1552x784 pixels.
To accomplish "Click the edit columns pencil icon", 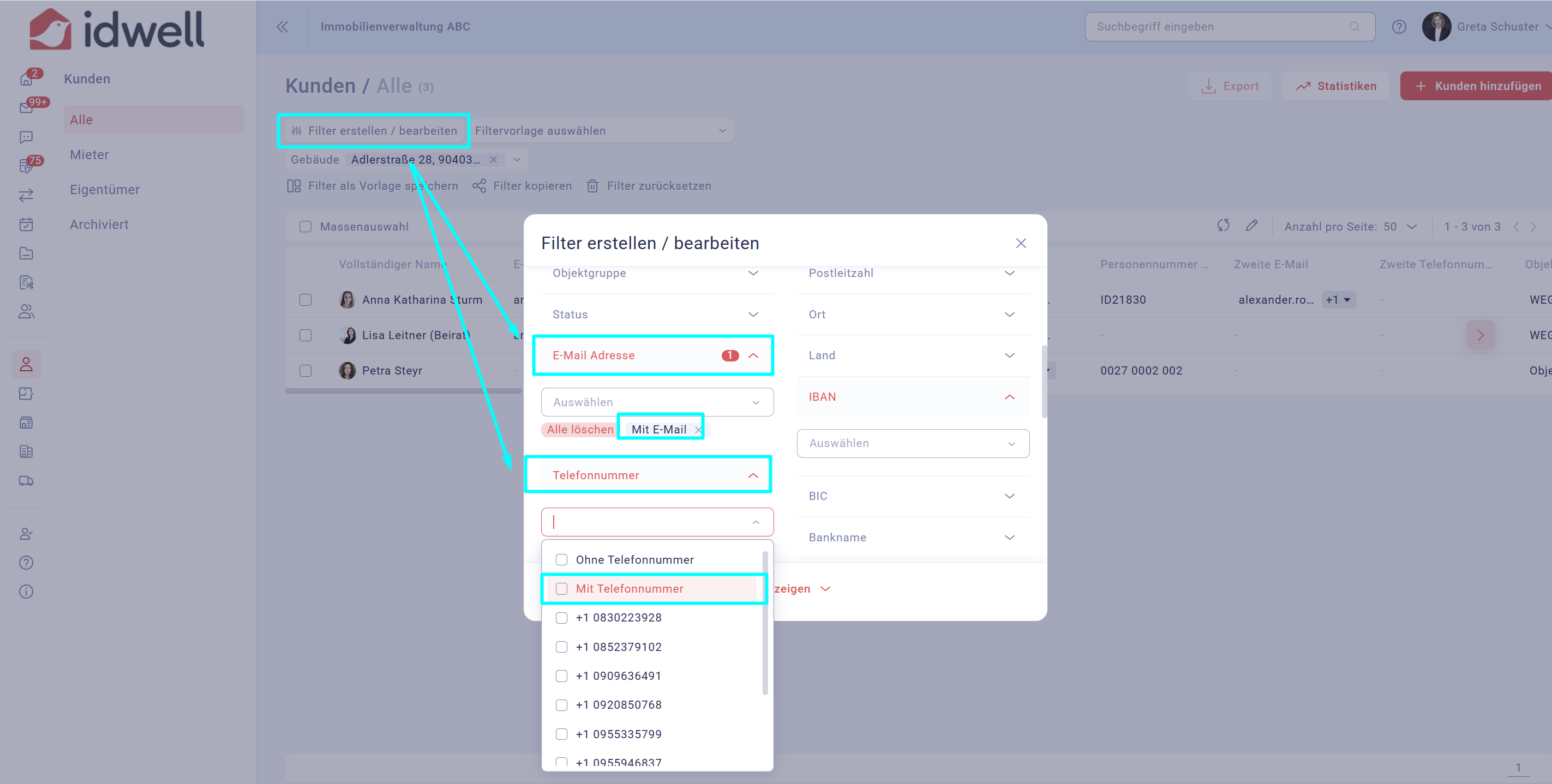I will click(1251, 225).
